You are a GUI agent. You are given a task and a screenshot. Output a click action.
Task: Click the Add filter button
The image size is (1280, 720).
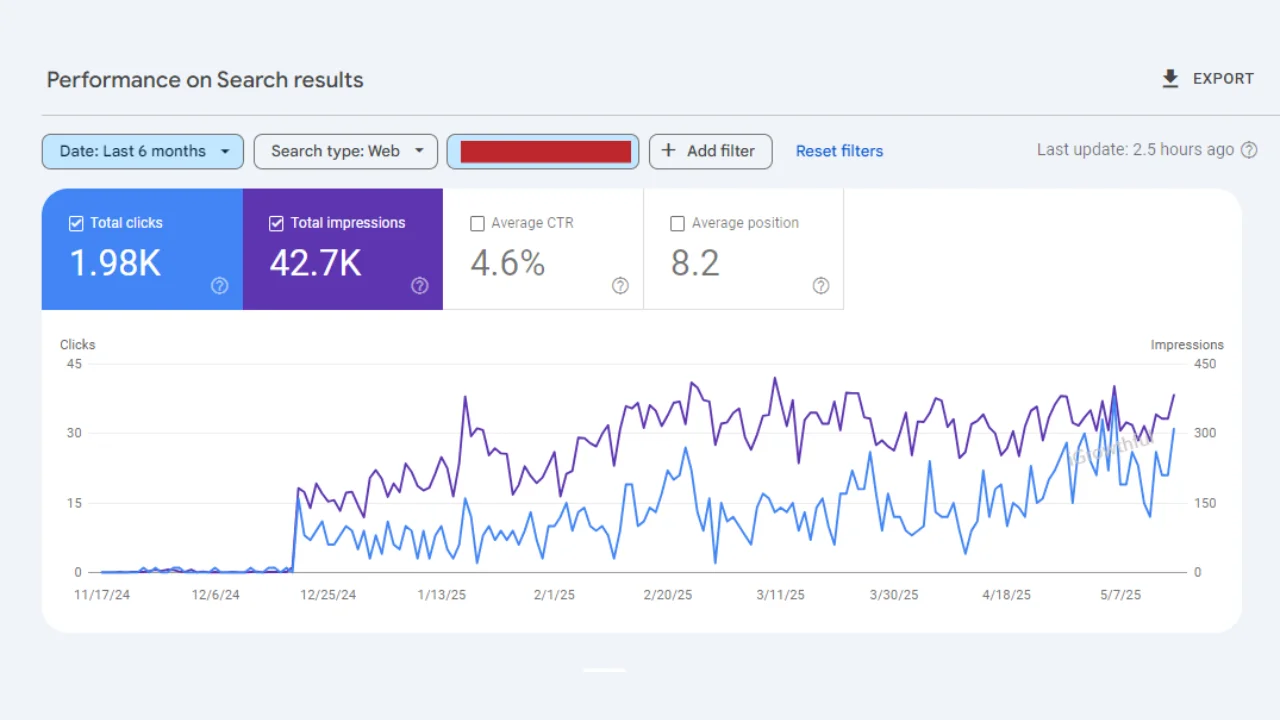[710, 151]
